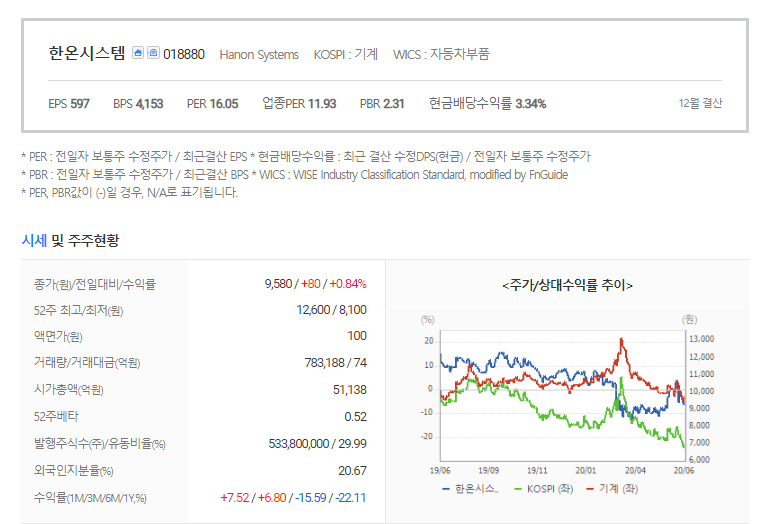Viewport: 773px width, 524px height.
Task: Click the KOSPI : 기계 classification text
Action: [x=346, y=54]
